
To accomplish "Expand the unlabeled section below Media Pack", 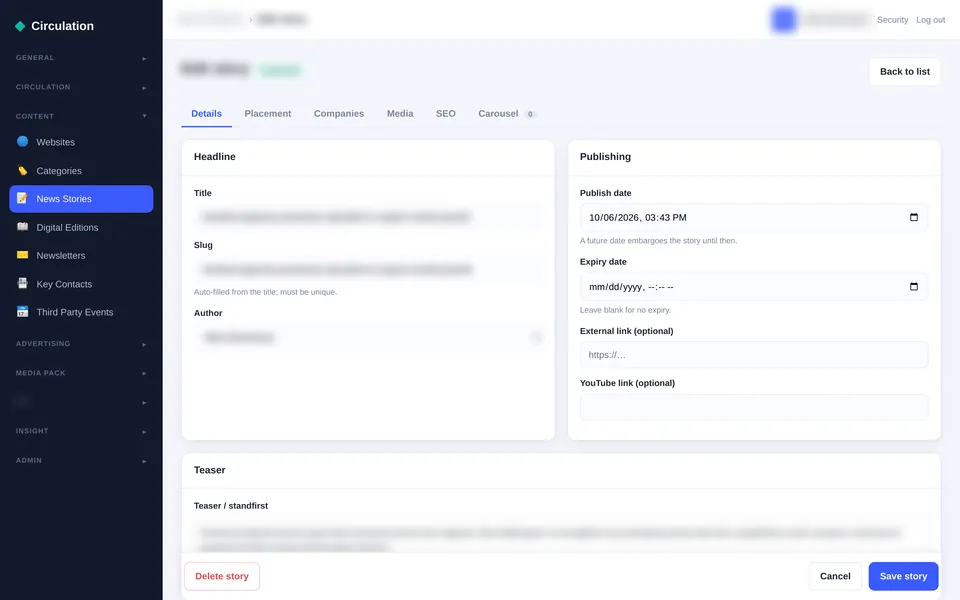I will 81,402.
